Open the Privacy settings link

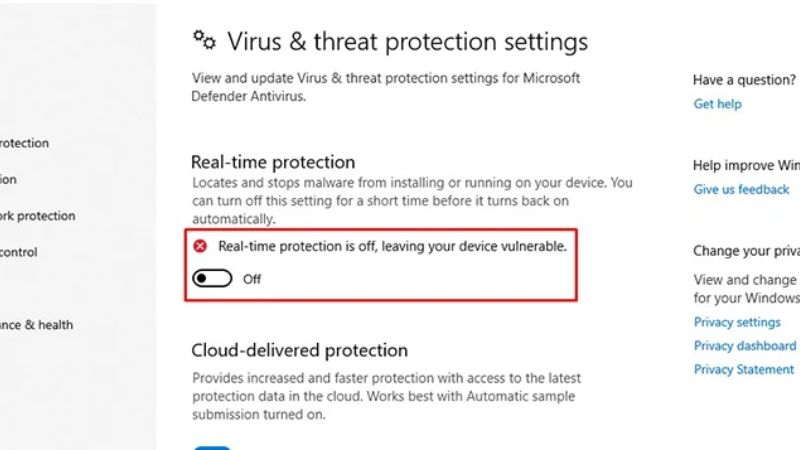[737, 322]
